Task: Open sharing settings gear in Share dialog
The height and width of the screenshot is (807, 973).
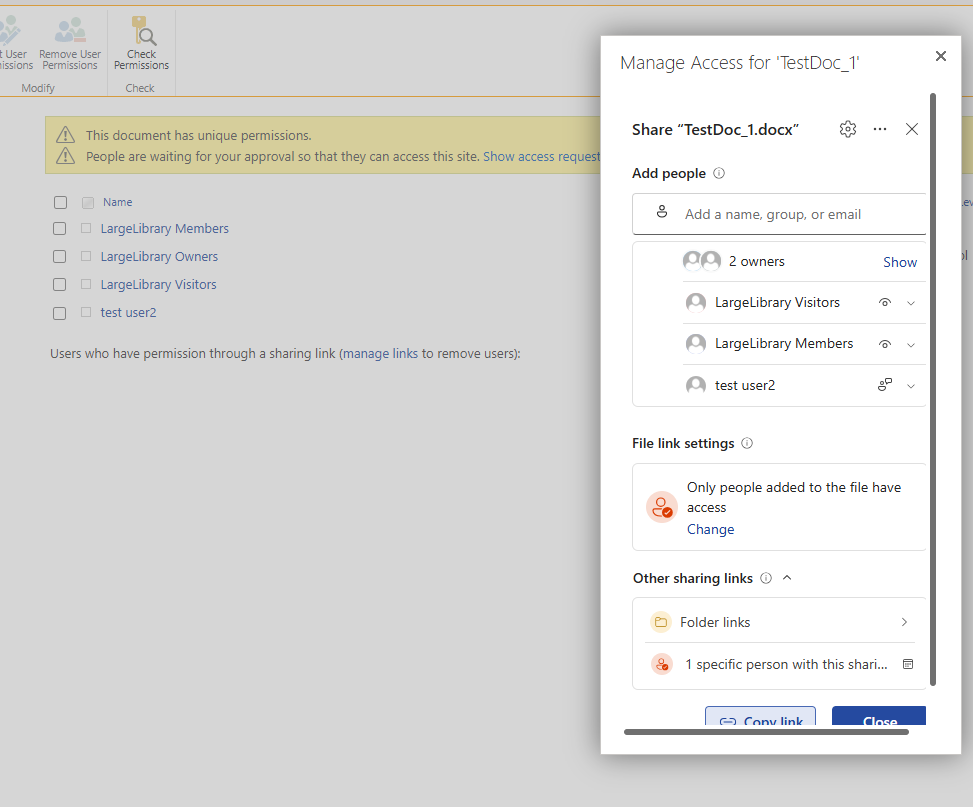Action: pos(848,129)
